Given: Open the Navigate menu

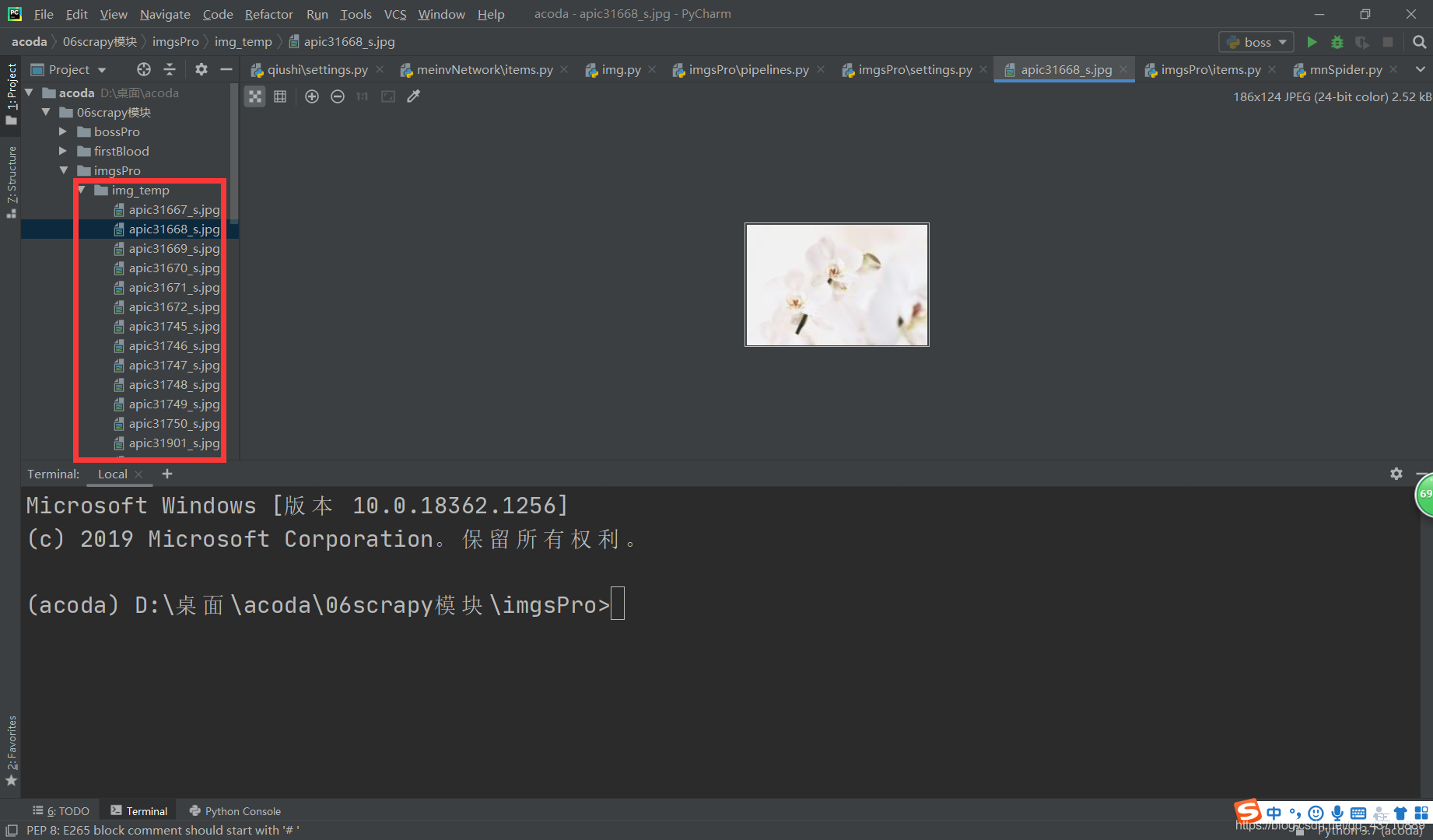Looking at the screenshot, I should click(165, 14).
